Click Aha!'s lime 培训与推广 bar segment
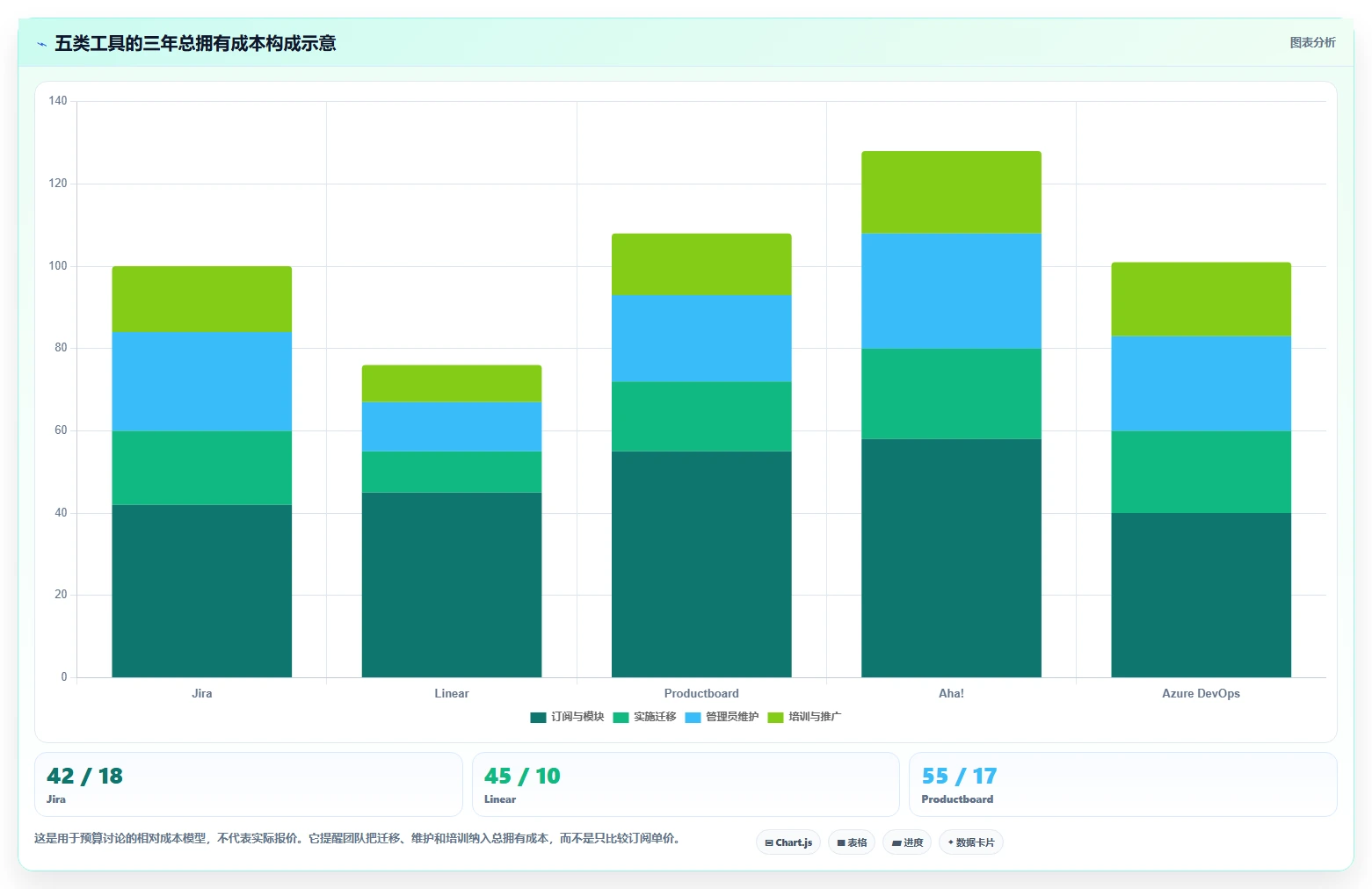 951,192
